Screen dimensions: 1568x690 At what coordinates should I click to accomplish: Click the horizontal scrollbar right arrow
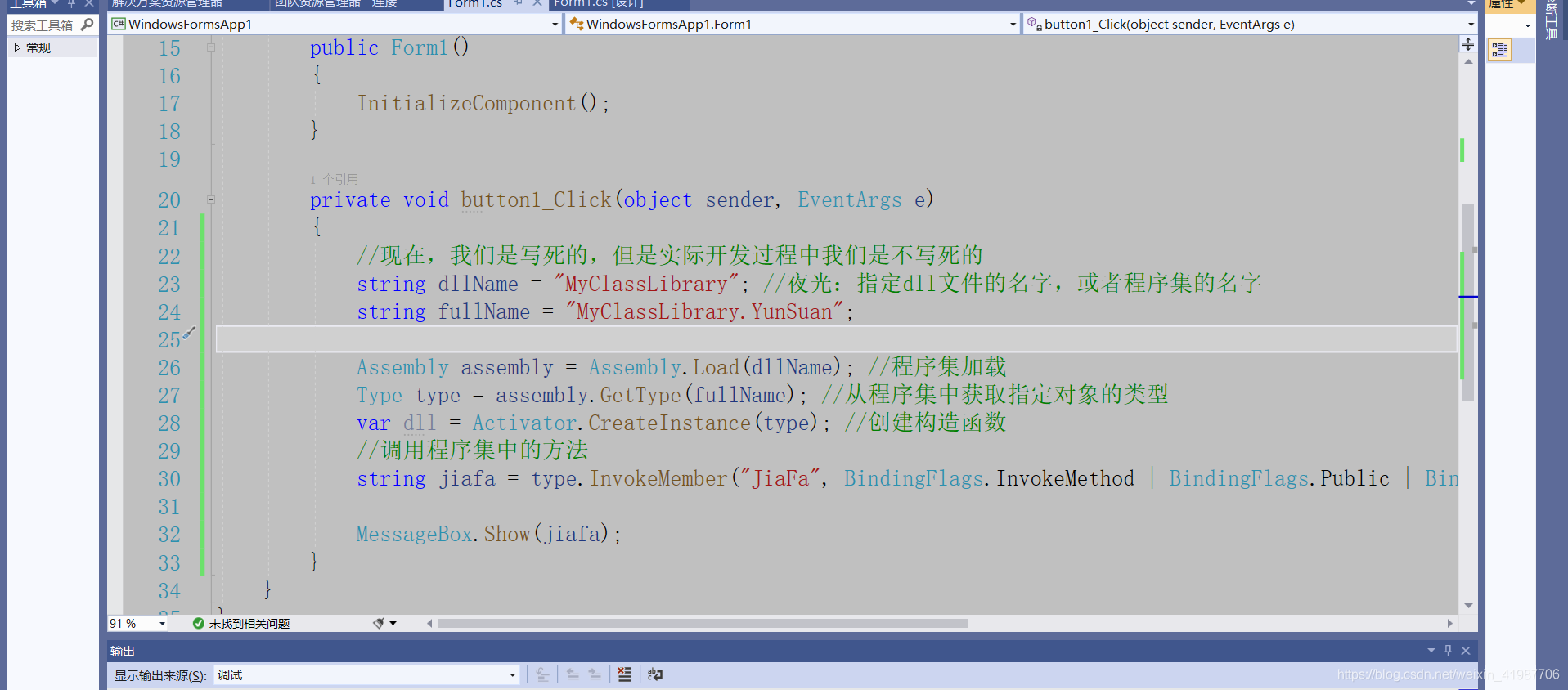1450,624
